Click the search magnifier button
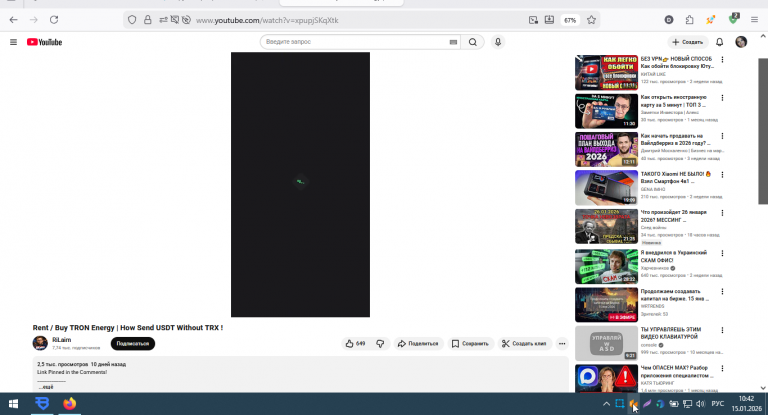The image size is (768, 415). (473, 42)
